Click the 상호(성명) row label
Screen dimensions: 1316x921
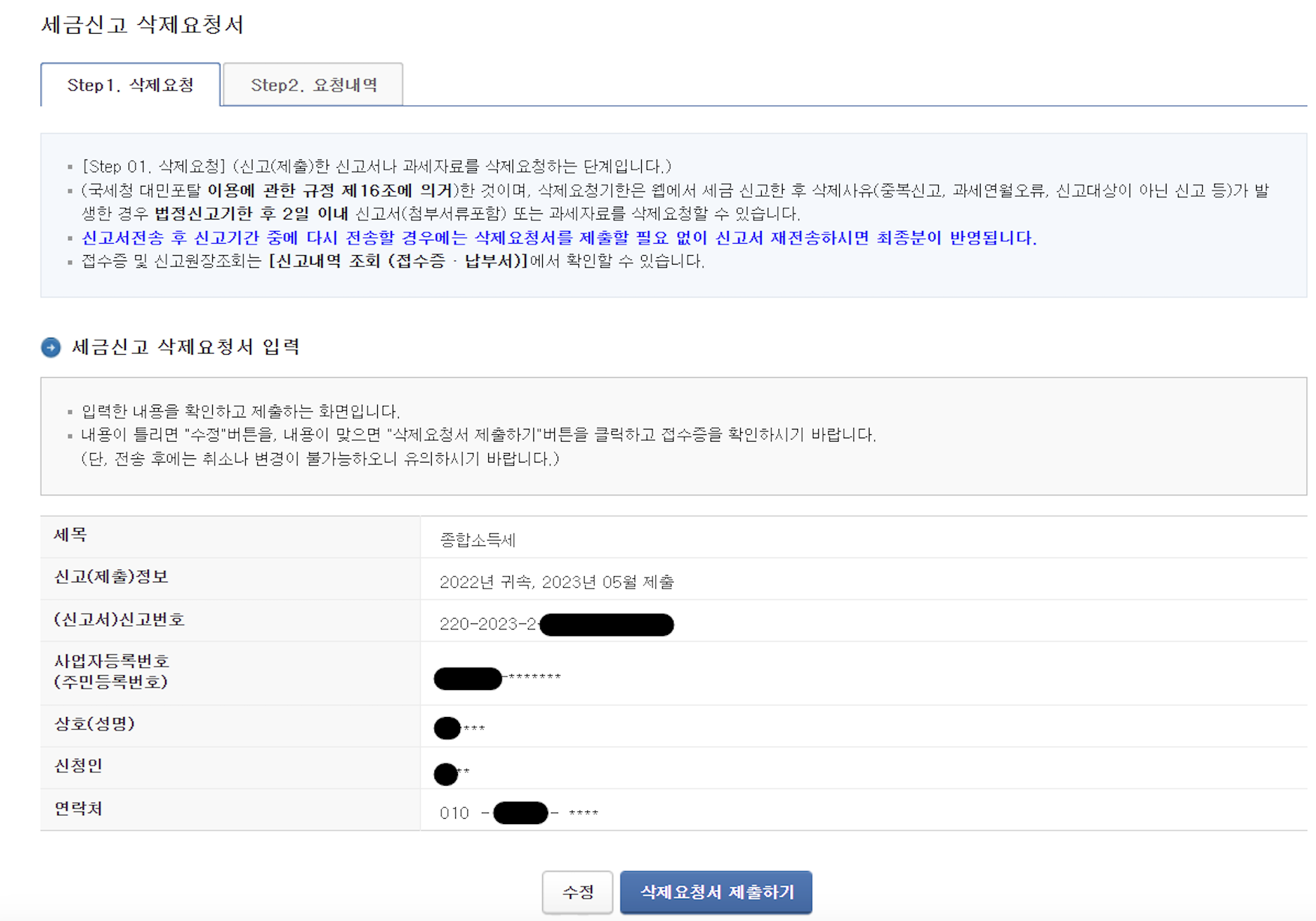[x=94, y=724]
